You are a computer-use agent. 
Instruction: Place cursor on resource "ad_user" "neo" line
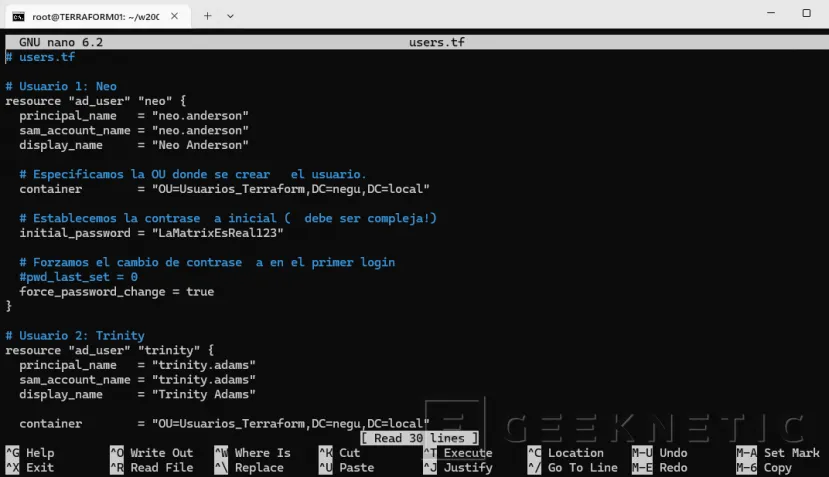click(x=96, y=101)
